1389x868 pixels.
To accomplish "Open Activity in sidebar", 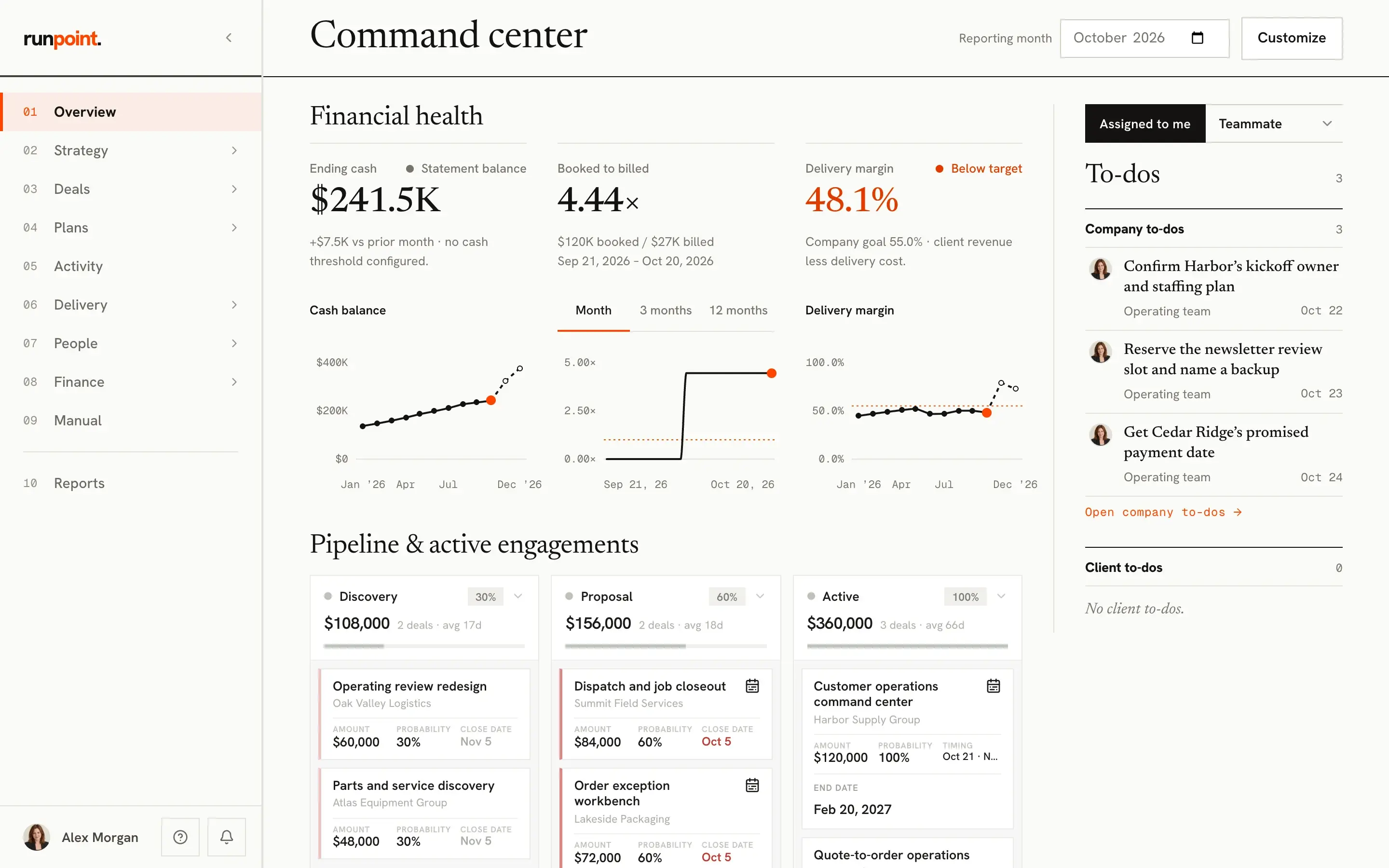I will [x=132, y=266].
